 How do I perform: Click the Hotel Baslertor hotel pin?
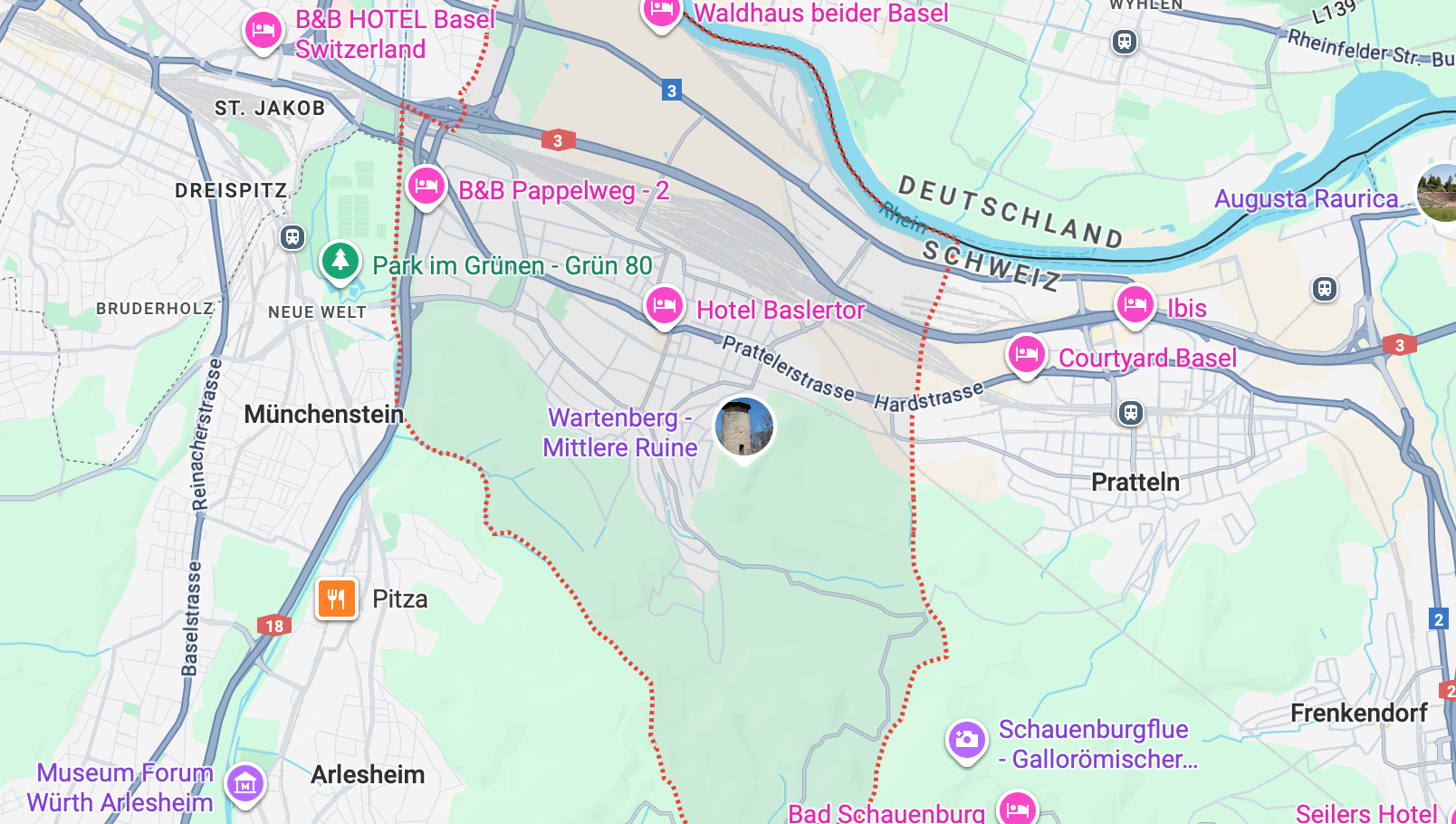point(664,307)
